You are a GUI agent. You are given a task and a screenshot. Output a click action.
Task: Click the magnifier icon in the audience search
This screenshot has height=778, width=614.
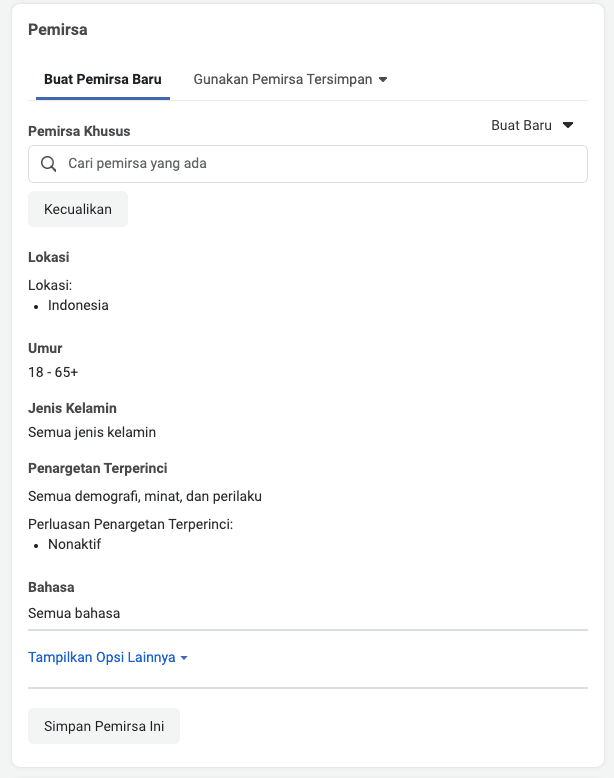point(48,164)
